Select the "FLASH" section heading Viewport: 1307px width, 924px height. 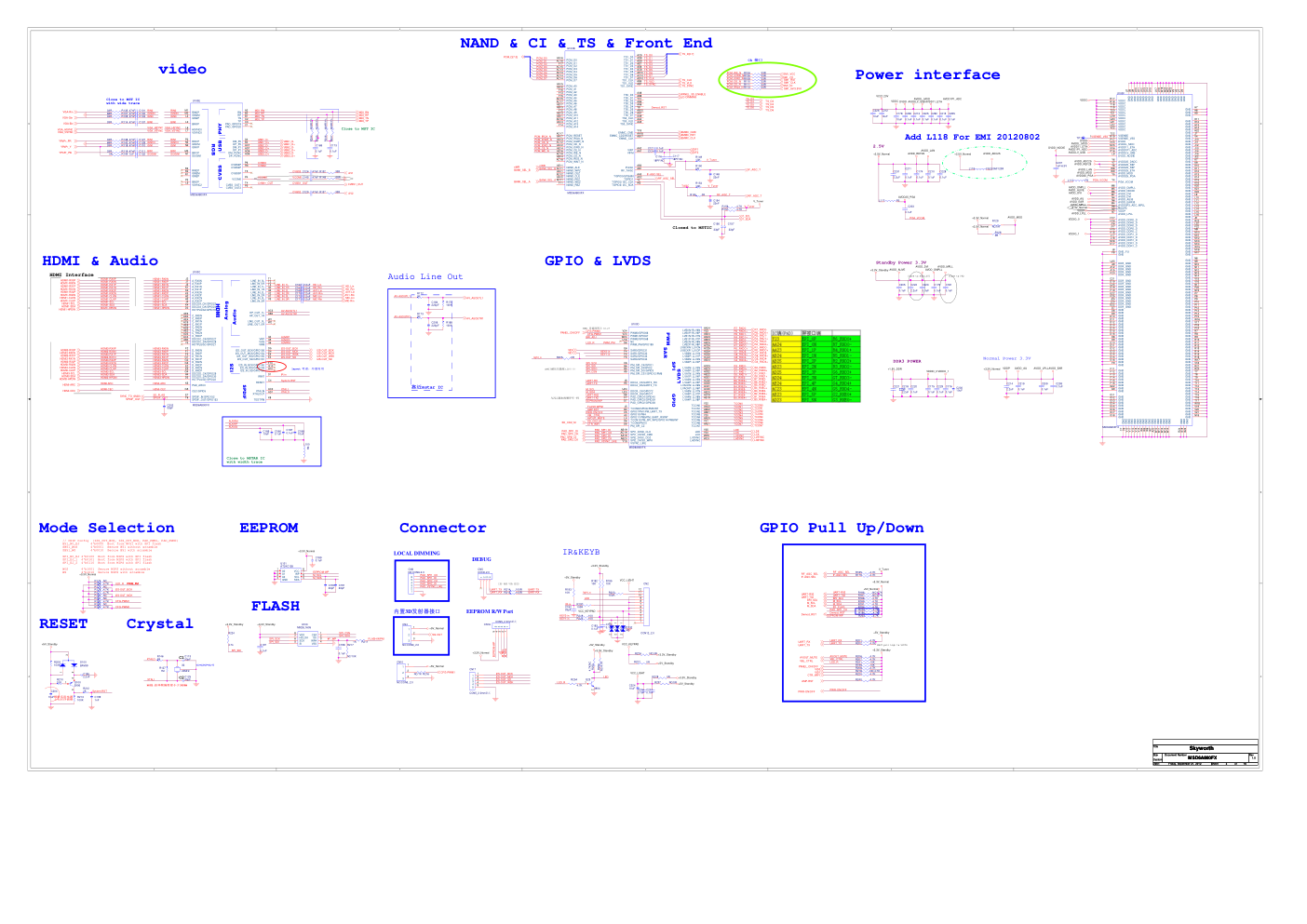[275, 607]
